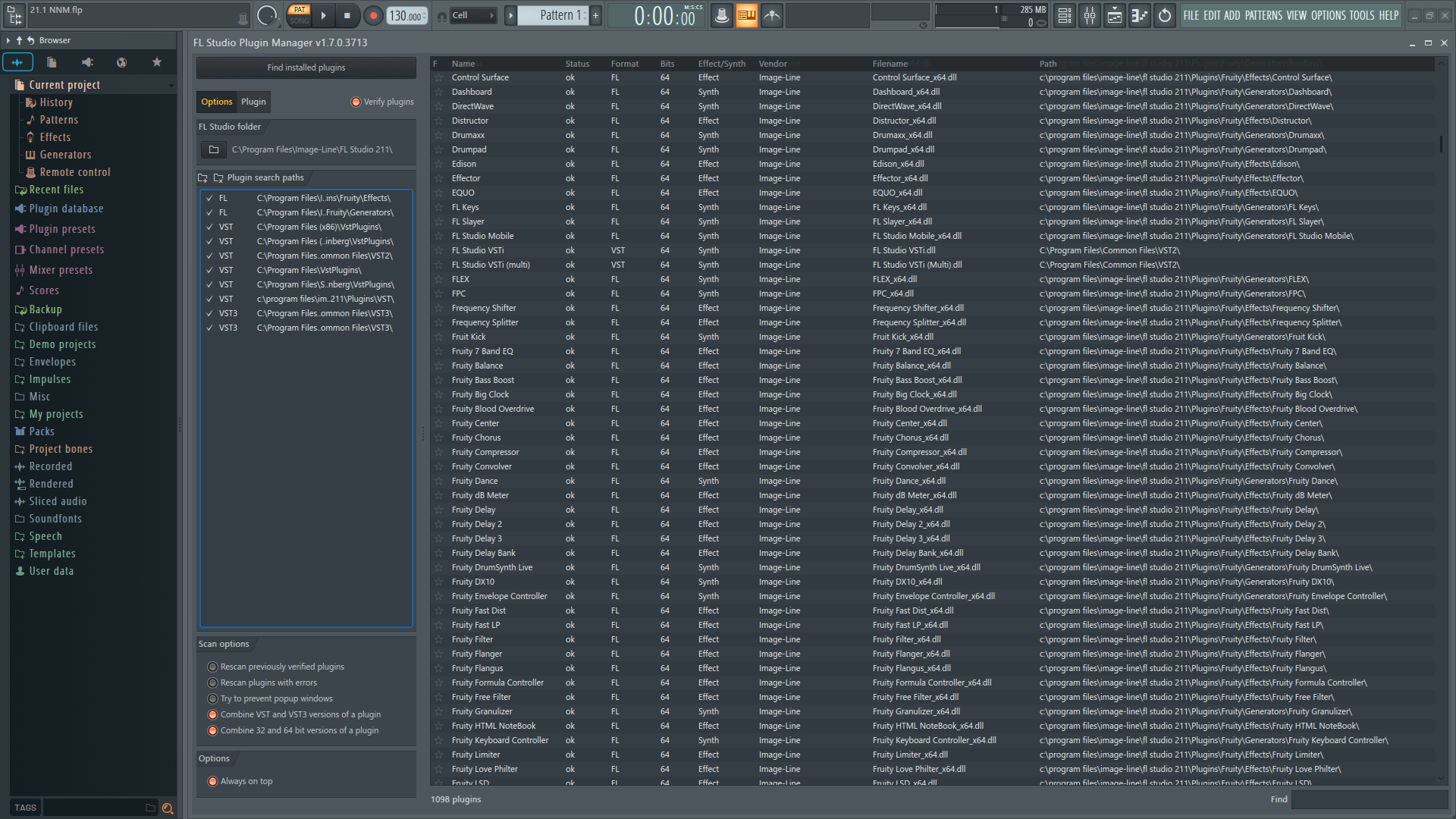Expand the Channel presets folder
The height and width of the screenshot is (819, 1456).
(x=59, y=249)
